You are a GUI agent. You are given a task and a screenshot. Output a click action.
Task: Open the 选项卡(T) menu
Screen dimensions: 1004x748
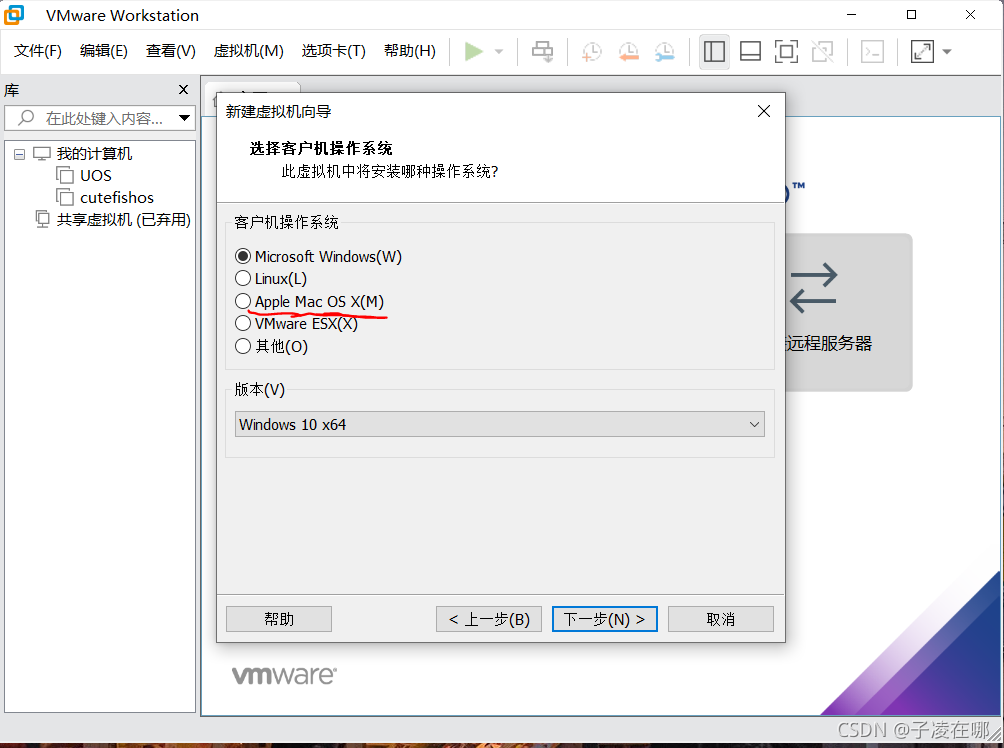[334, 51]
